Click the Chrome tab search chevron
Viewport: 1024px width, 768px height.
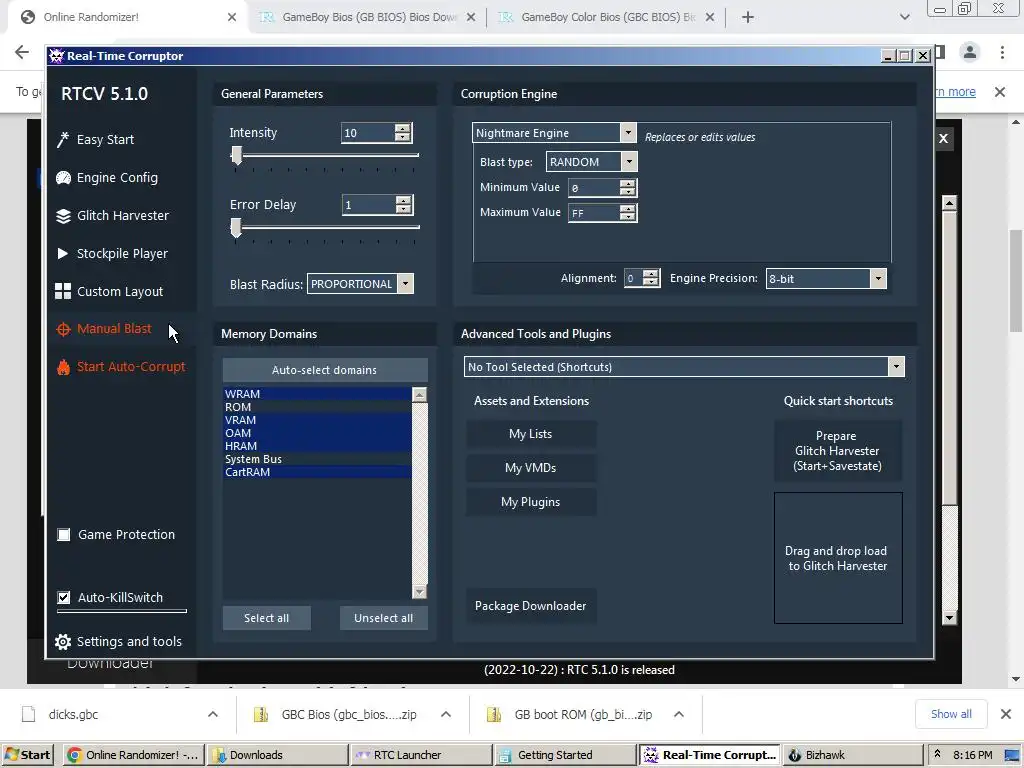click(904, 17)
